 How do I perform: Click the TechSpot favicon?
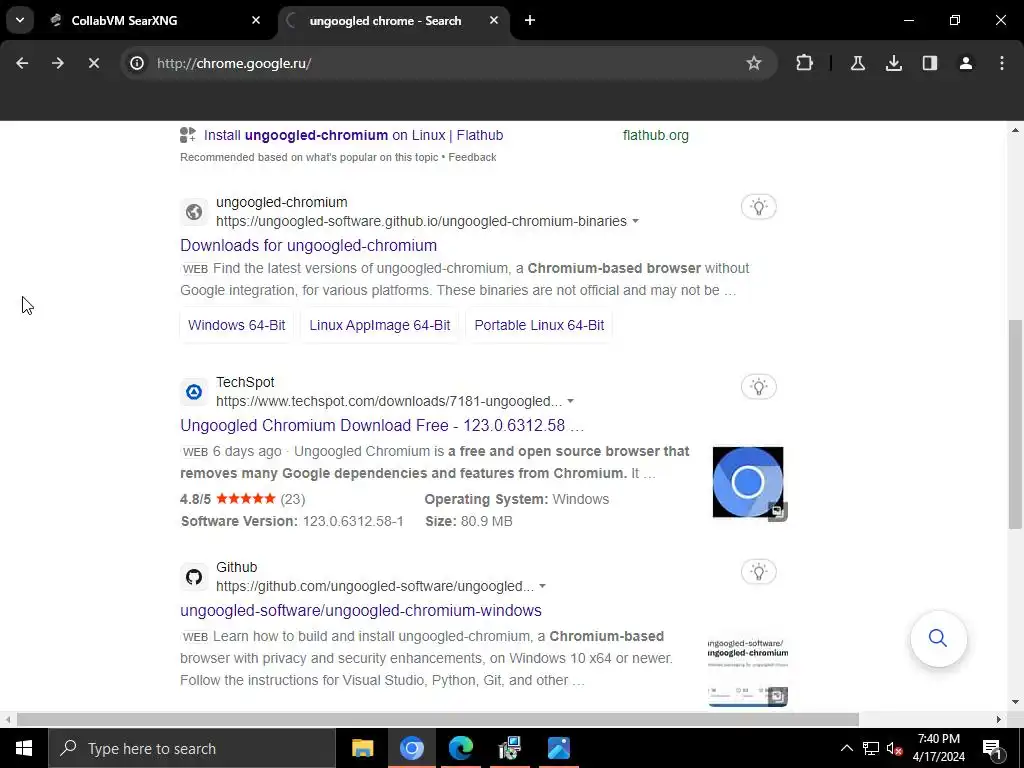pyautogui.click(x=194, y=392)
